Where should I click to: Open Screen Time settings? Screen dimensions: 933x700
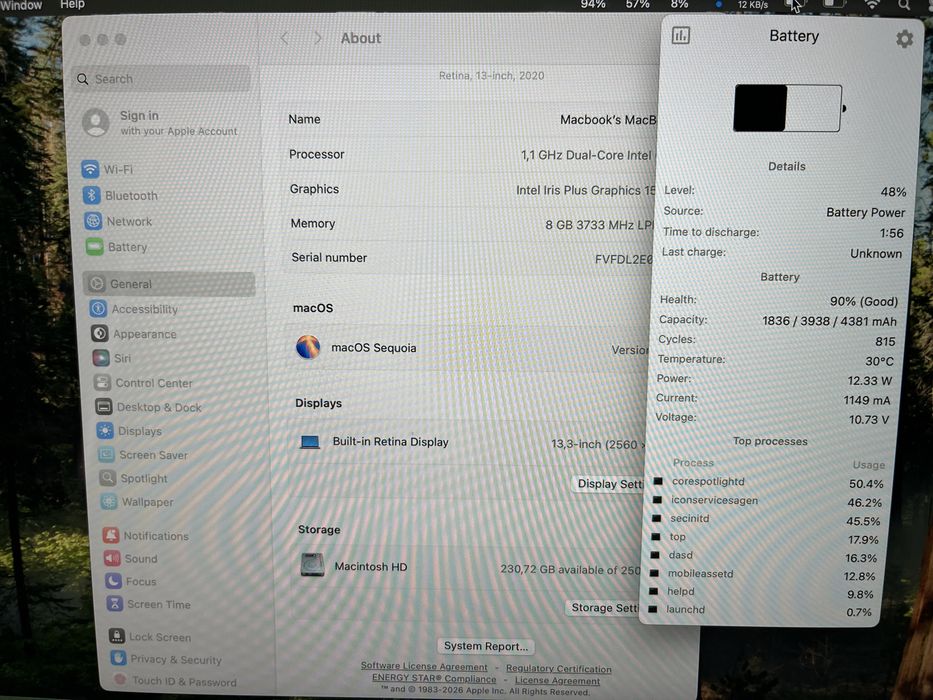[149, 604]
